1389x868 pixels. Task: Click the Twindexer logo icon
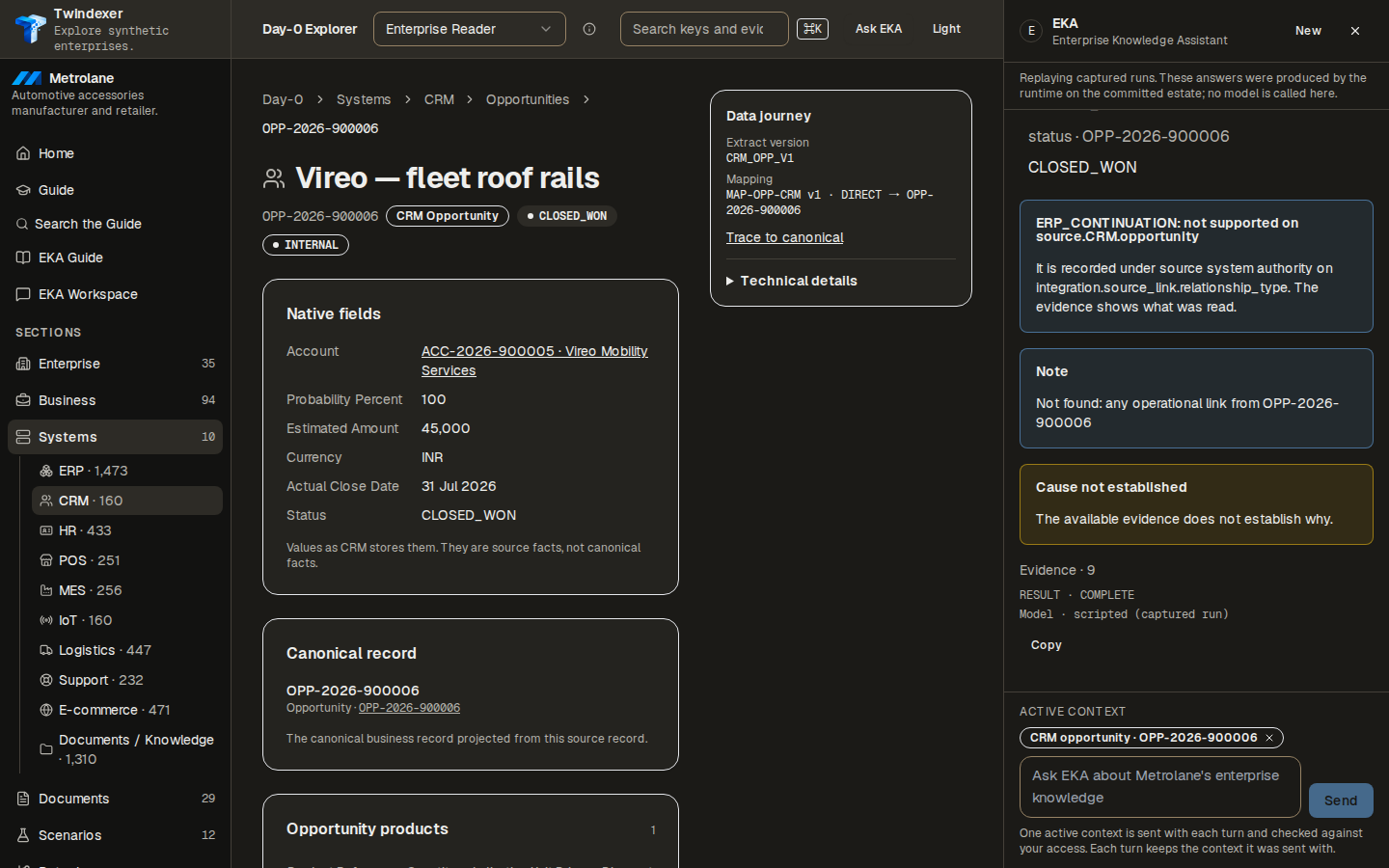click(x=30, y=29)
